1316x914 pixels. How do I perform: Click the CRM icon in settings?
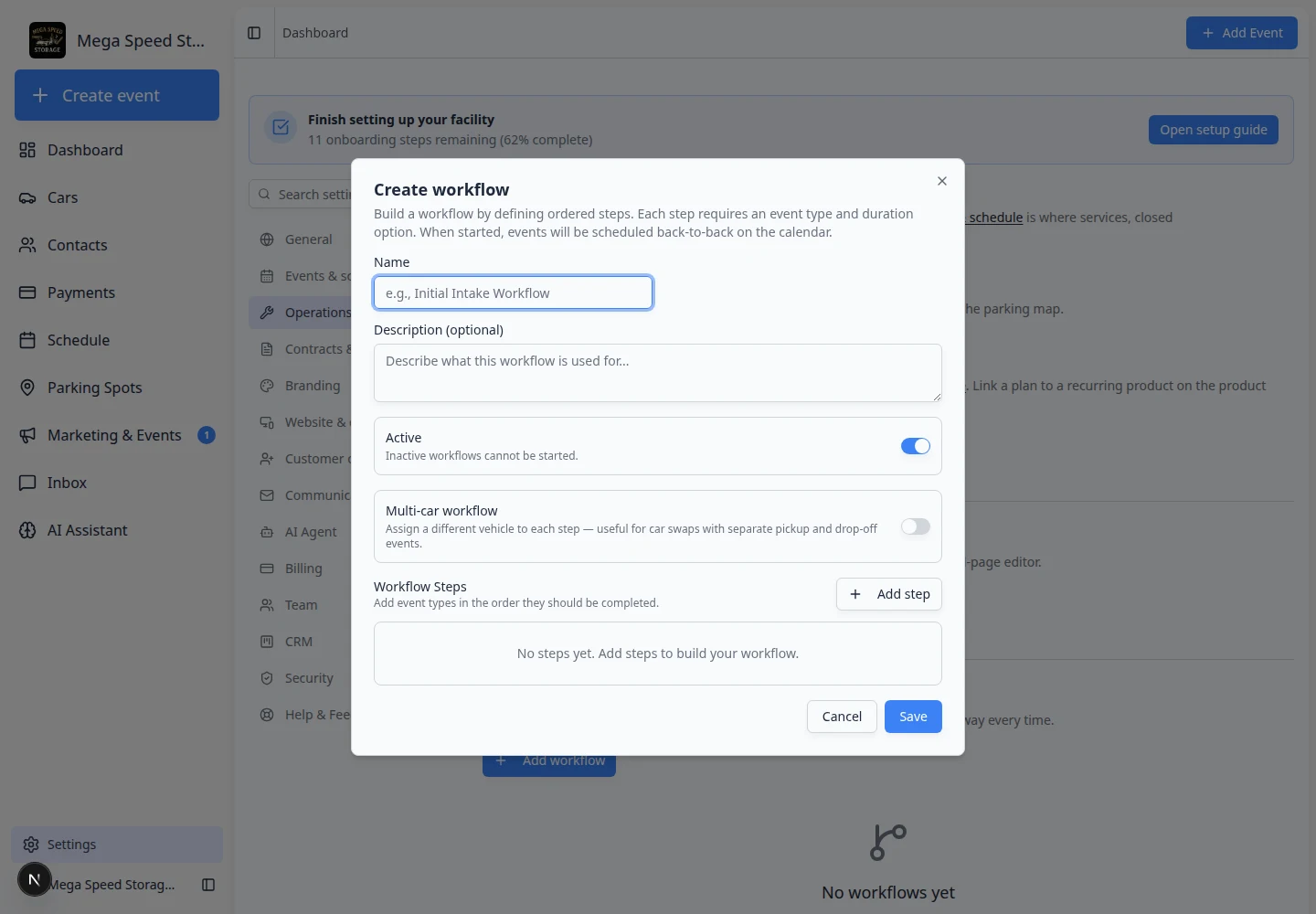click(267, 642)
